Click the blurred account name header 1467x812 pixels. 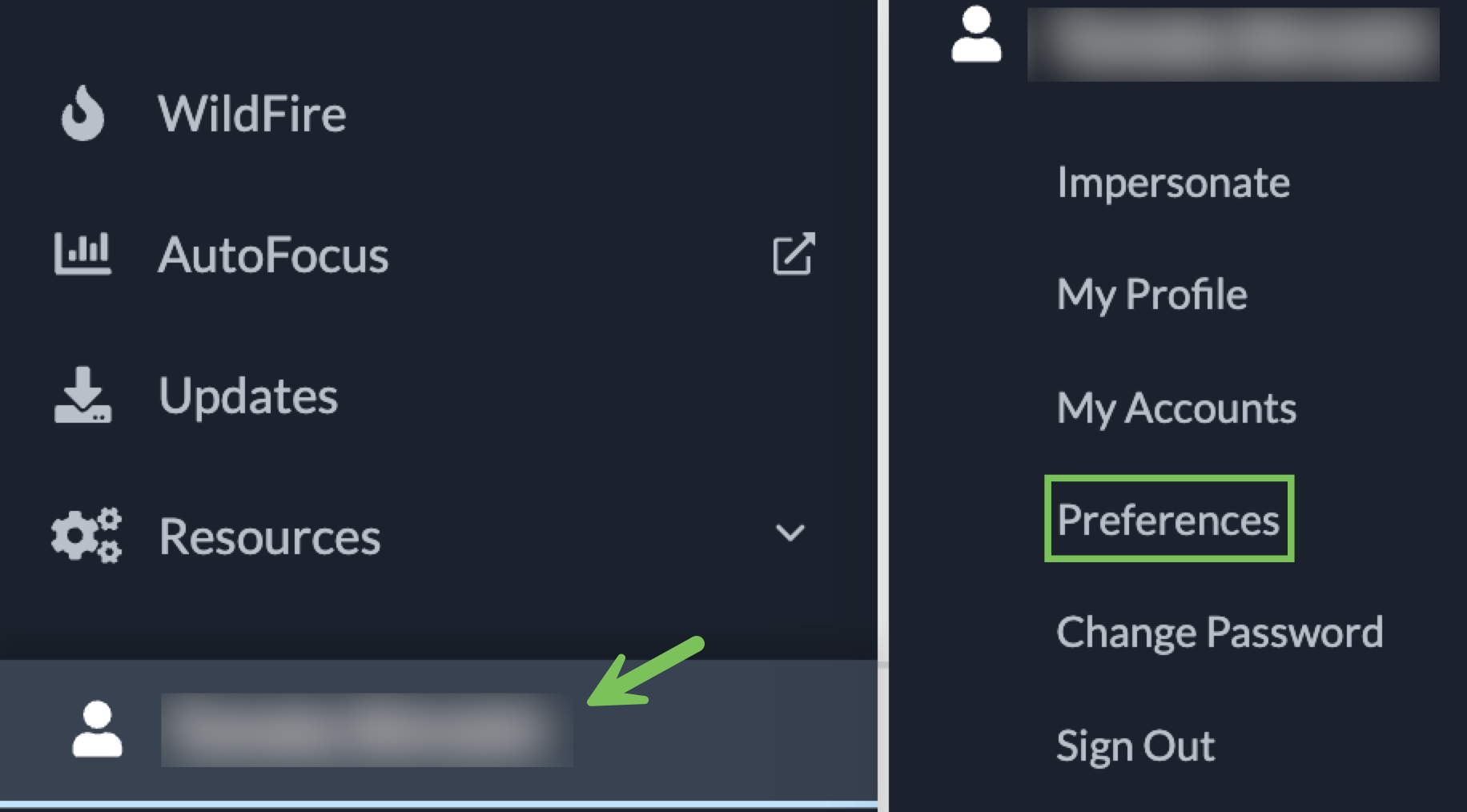(1232, 44)
